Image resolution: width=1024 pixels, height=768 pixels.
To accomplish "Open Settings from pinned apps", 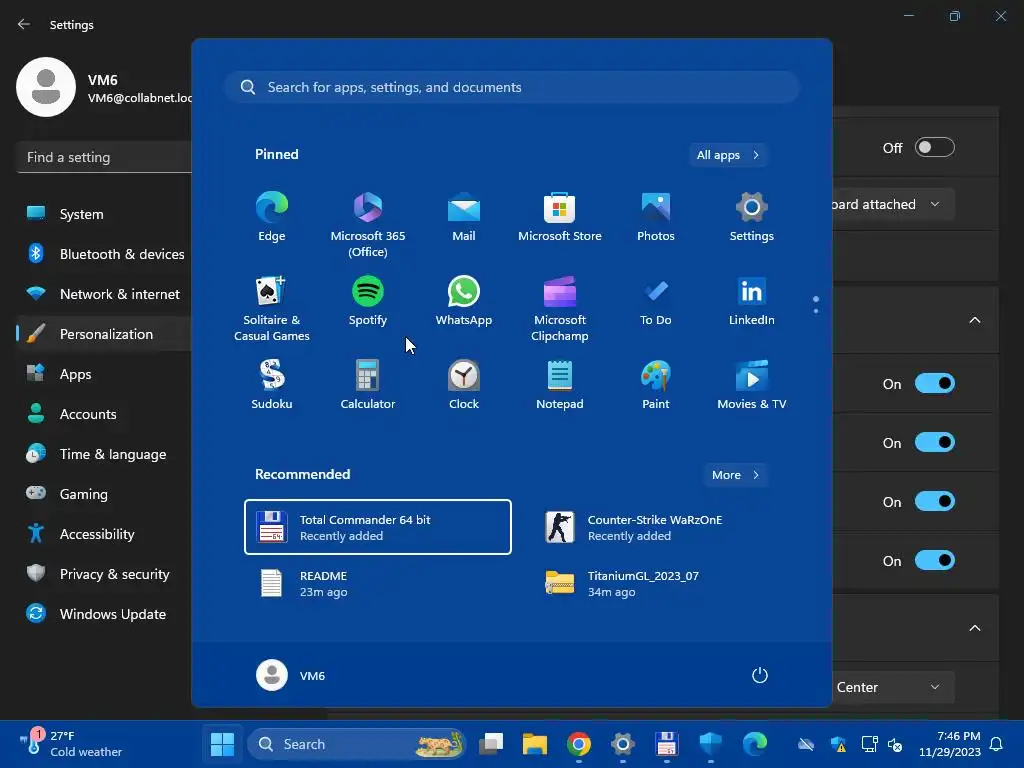I will (752, 217).
